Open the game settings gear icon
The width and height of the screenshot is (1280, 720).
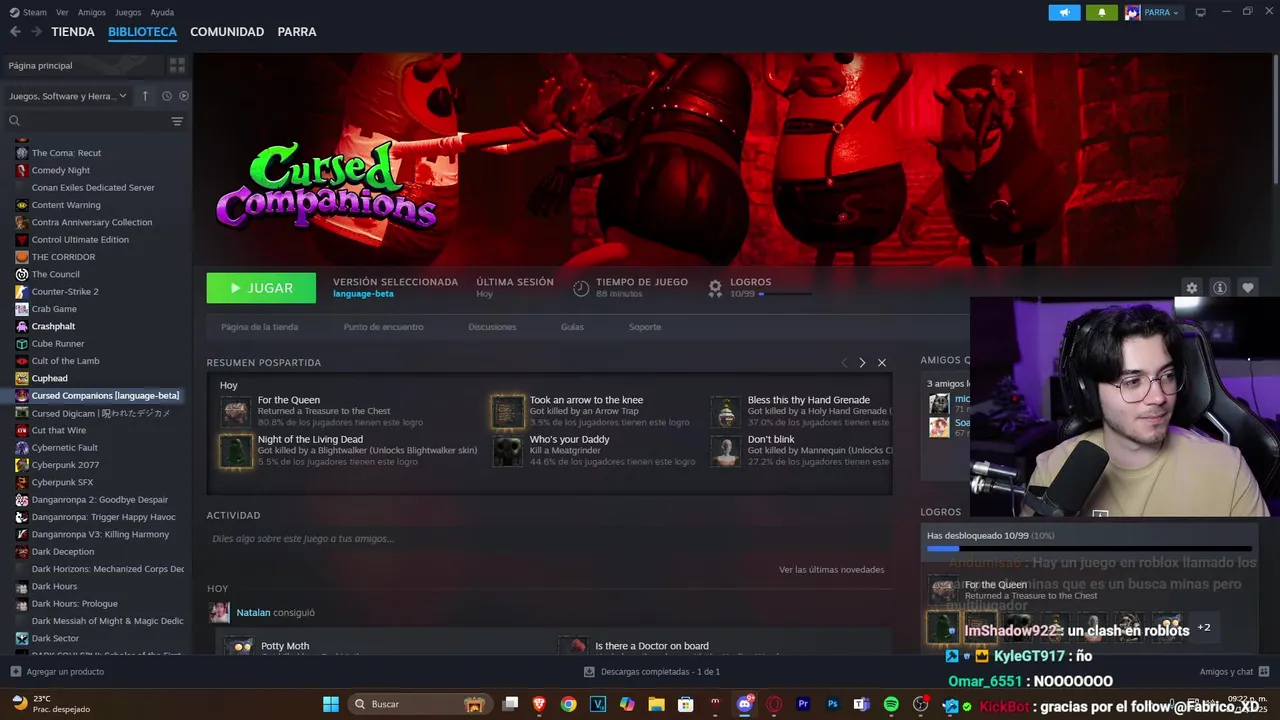1191,288
